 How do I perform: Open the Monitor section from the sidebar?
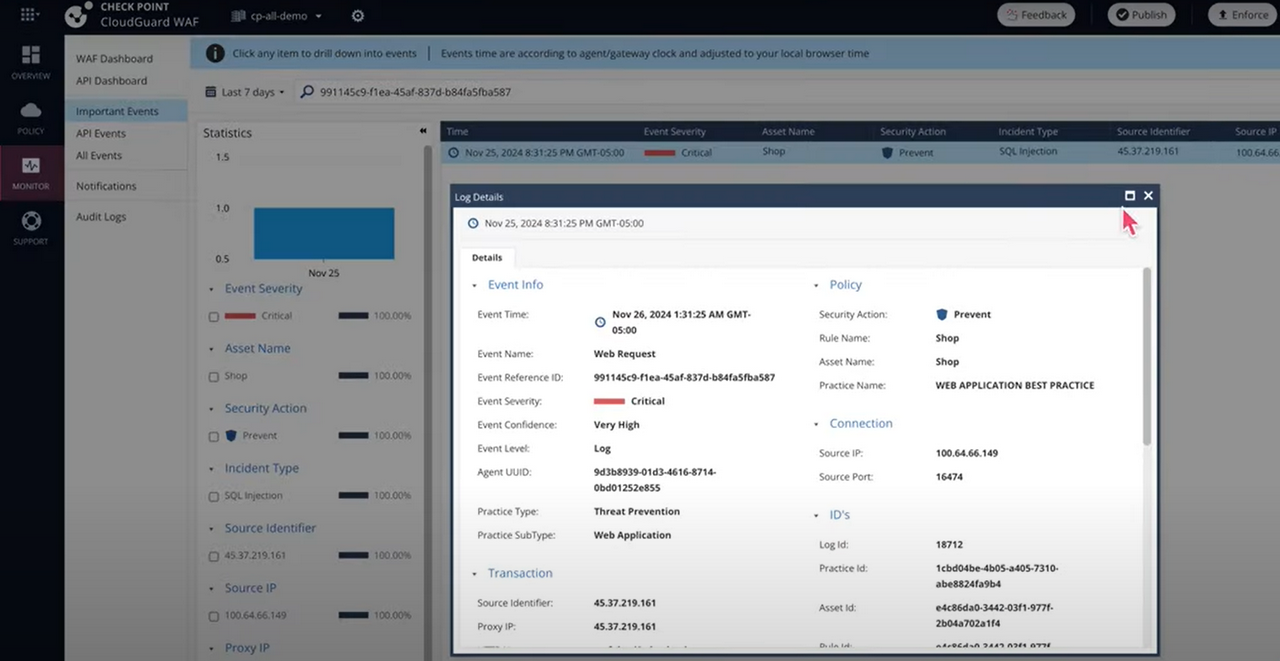30,172
